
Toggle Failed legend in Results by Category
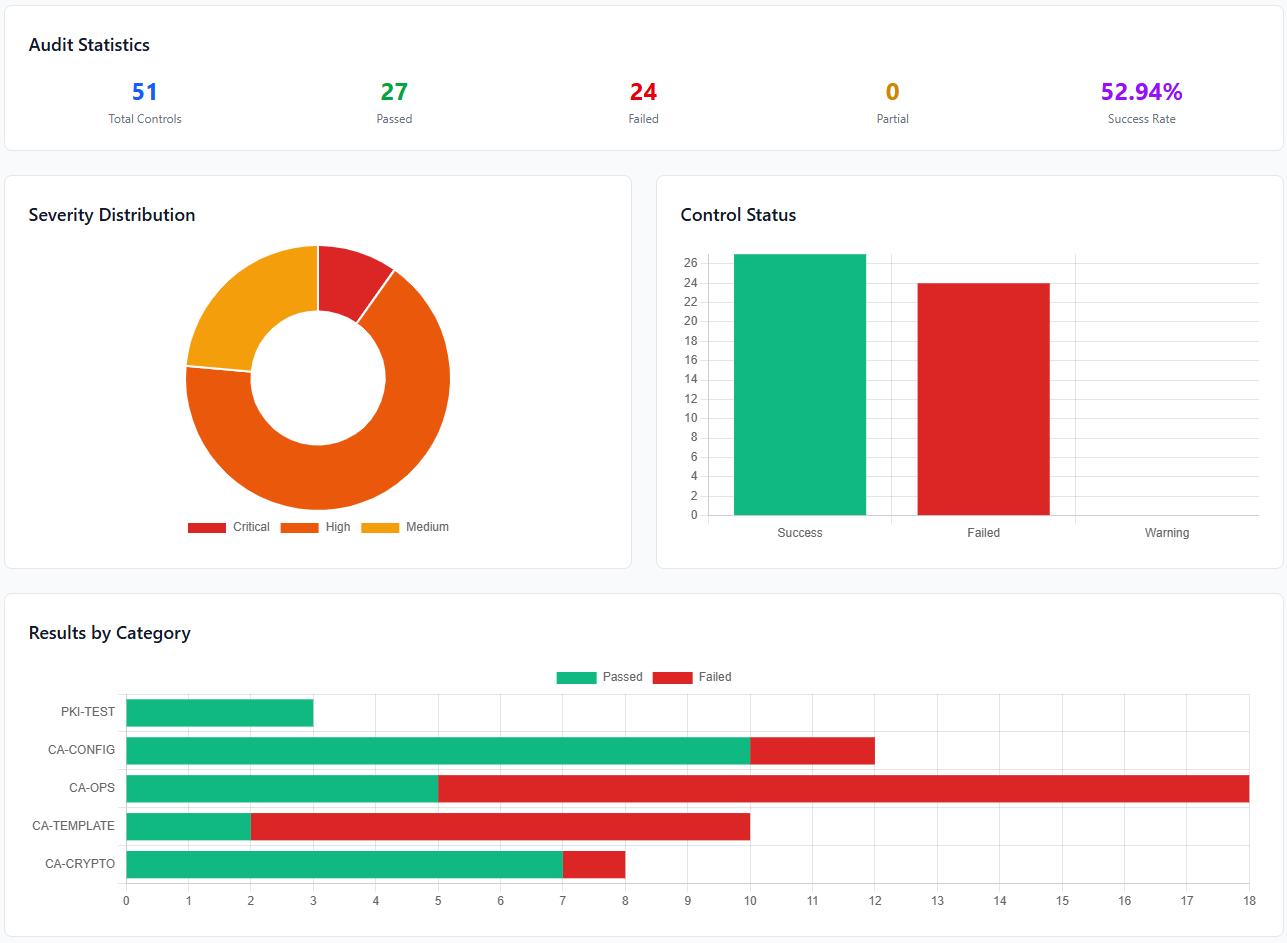coord(692,677)
